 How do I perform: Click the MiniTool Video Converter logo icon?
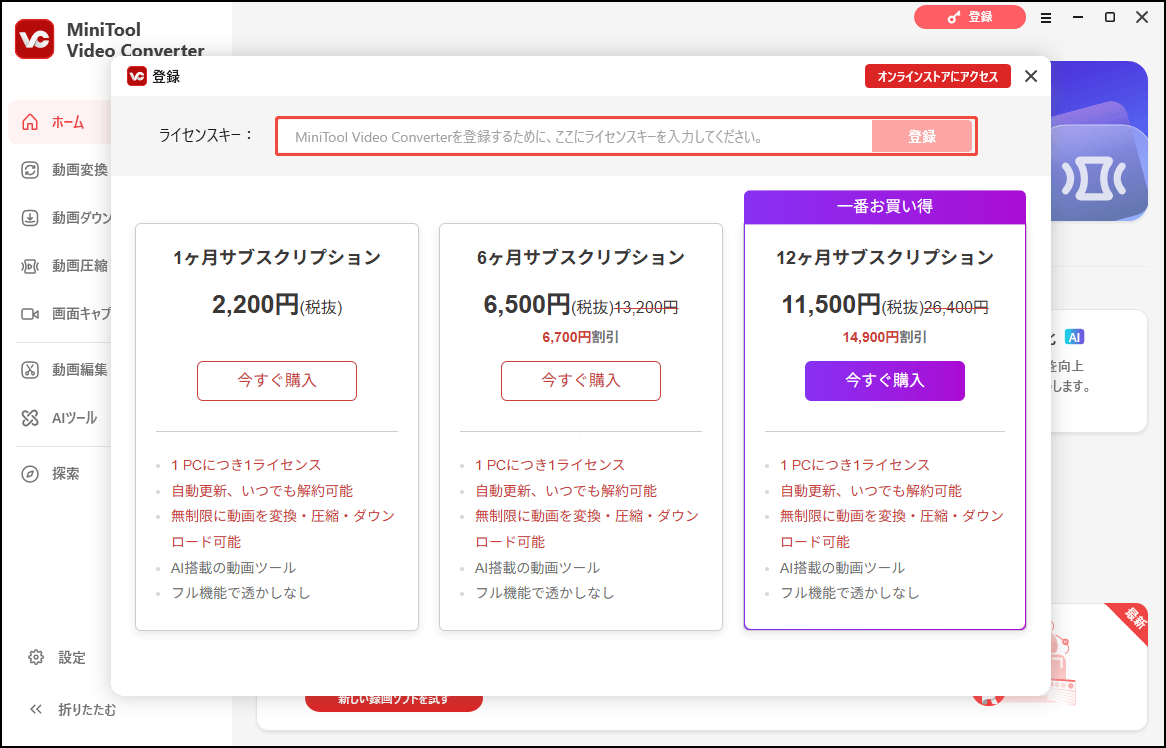34,39
